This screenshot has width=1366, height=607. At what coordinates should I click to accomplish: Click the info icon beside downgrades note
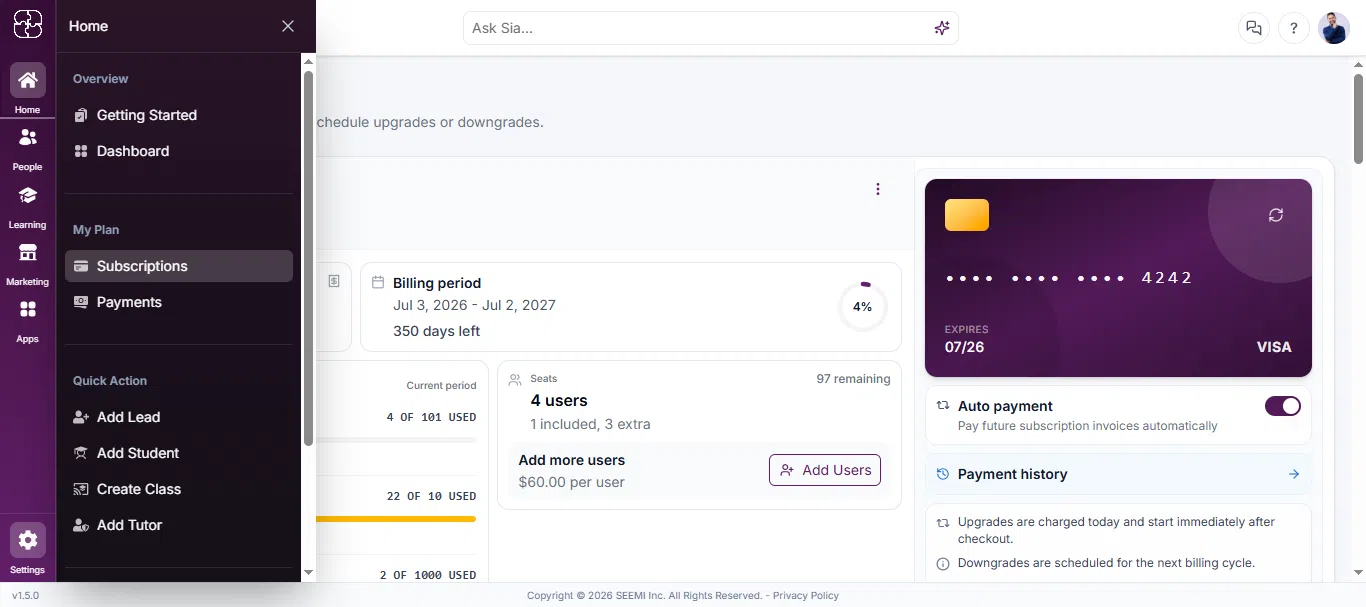[x=942, y=564]
